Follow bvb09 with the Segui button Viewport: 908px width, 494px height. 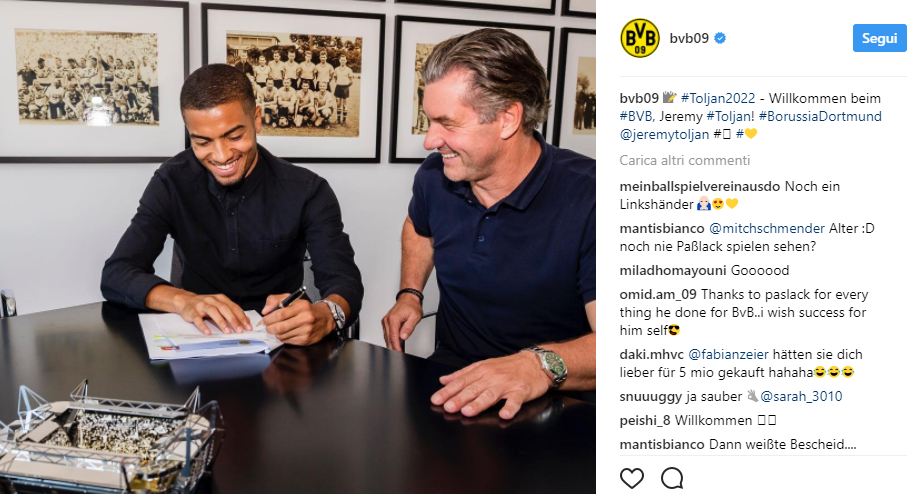(879, 38)
